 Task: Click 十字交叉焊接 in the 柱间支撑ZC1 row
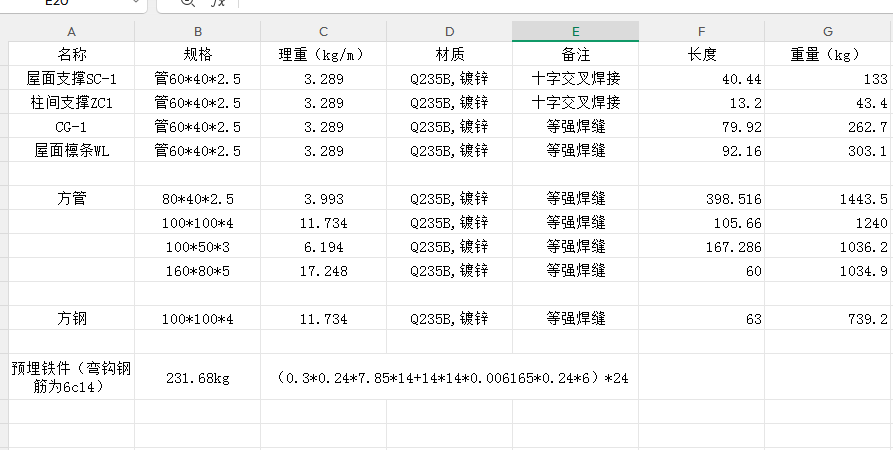(x=575, y=102)
